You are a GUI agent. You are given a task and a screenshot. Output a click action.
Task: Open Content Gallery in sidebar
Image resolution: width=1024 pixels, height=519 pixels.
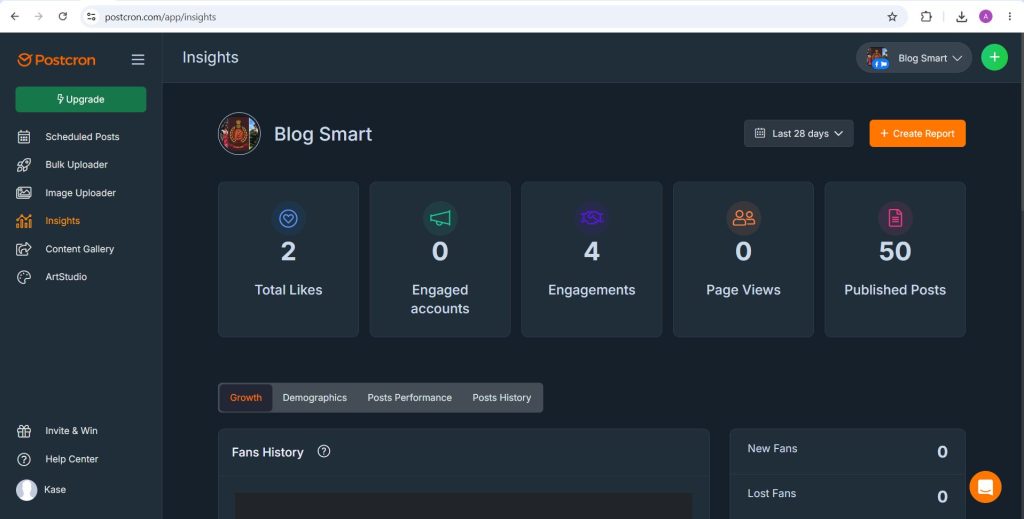coord(81,249)
